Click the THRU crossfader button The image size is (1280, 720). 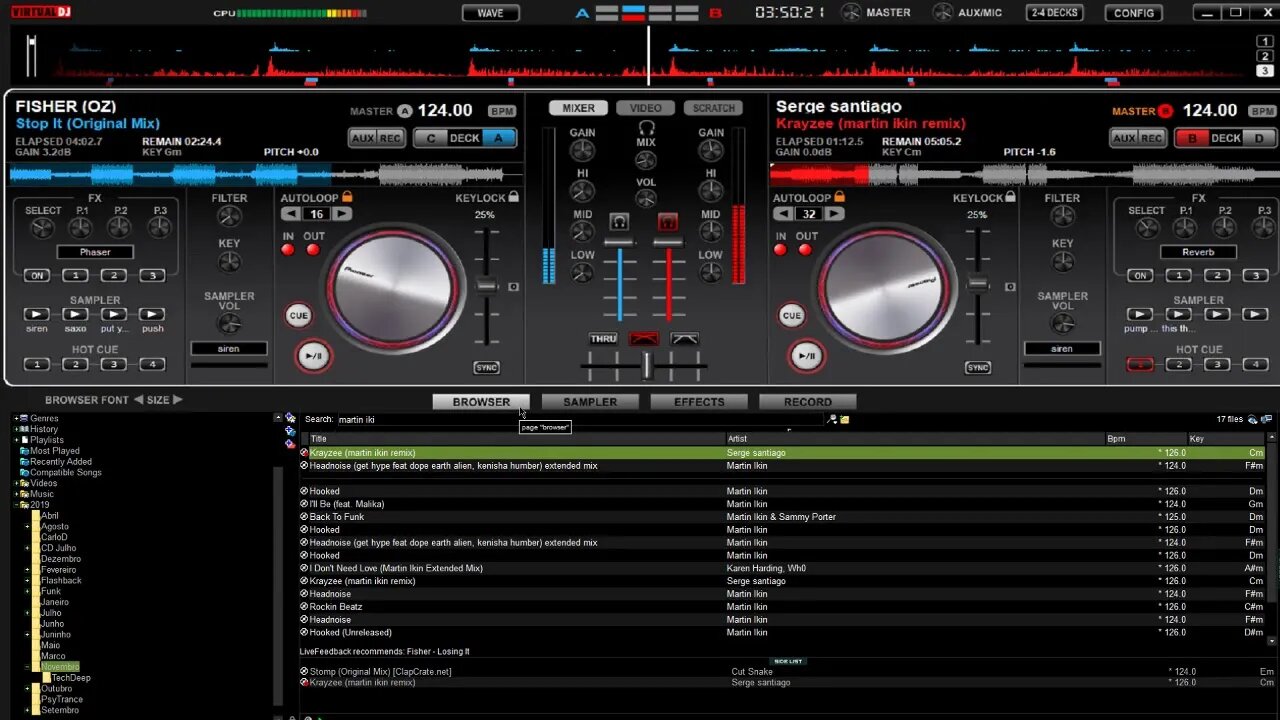(x=604, y=339)
